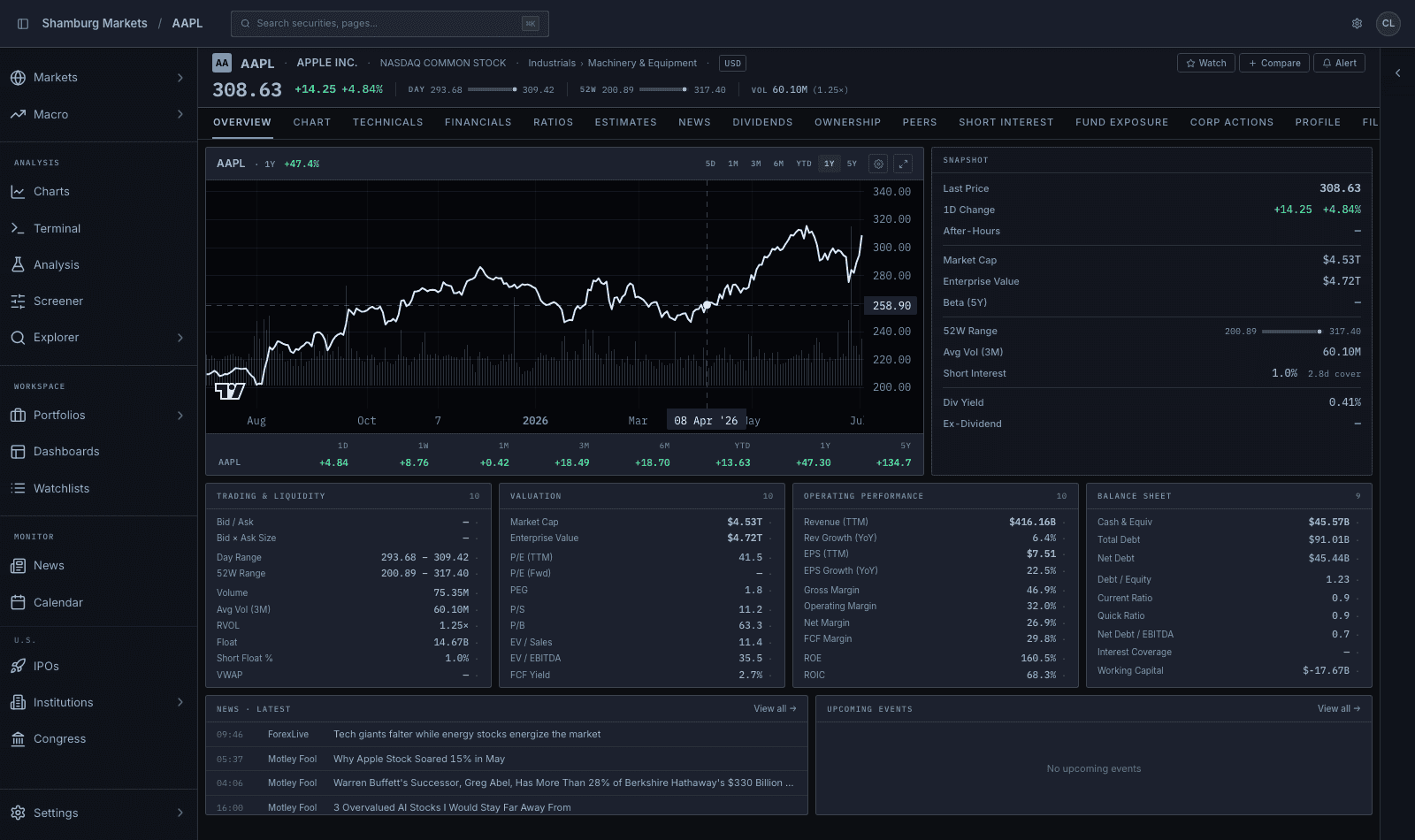1415x840 pixels.
Task: Open the Screener sliders icon
Action: coord(18,302)
